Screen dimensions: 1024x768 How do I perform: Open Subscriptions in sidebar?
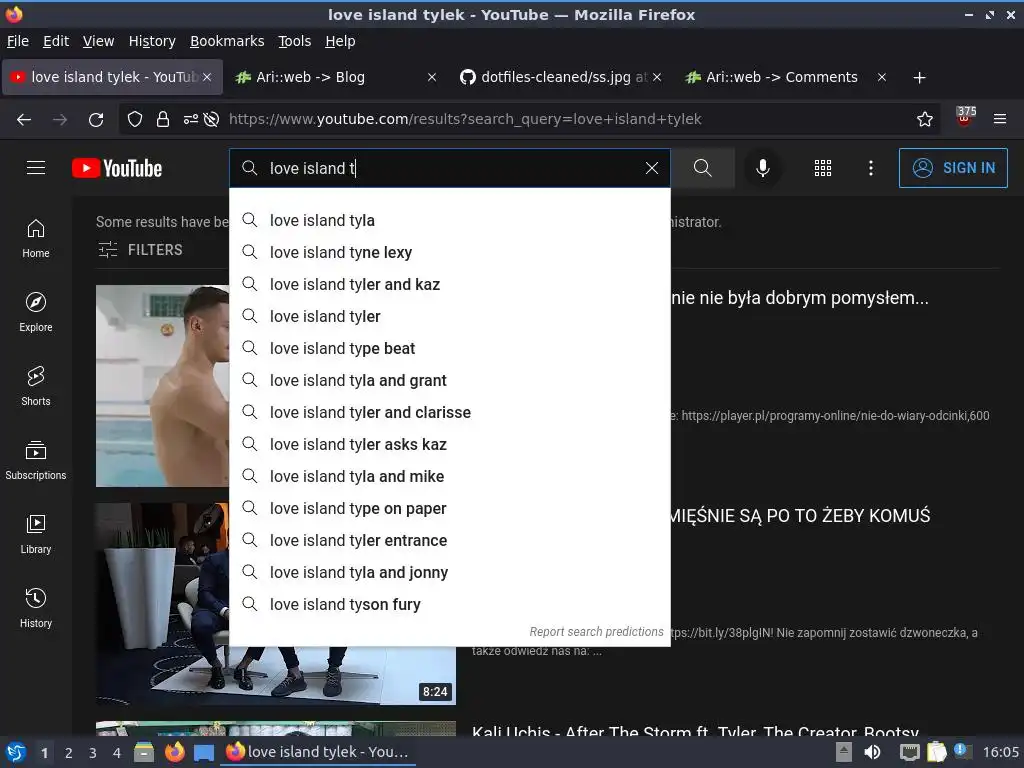pos(36,461)
